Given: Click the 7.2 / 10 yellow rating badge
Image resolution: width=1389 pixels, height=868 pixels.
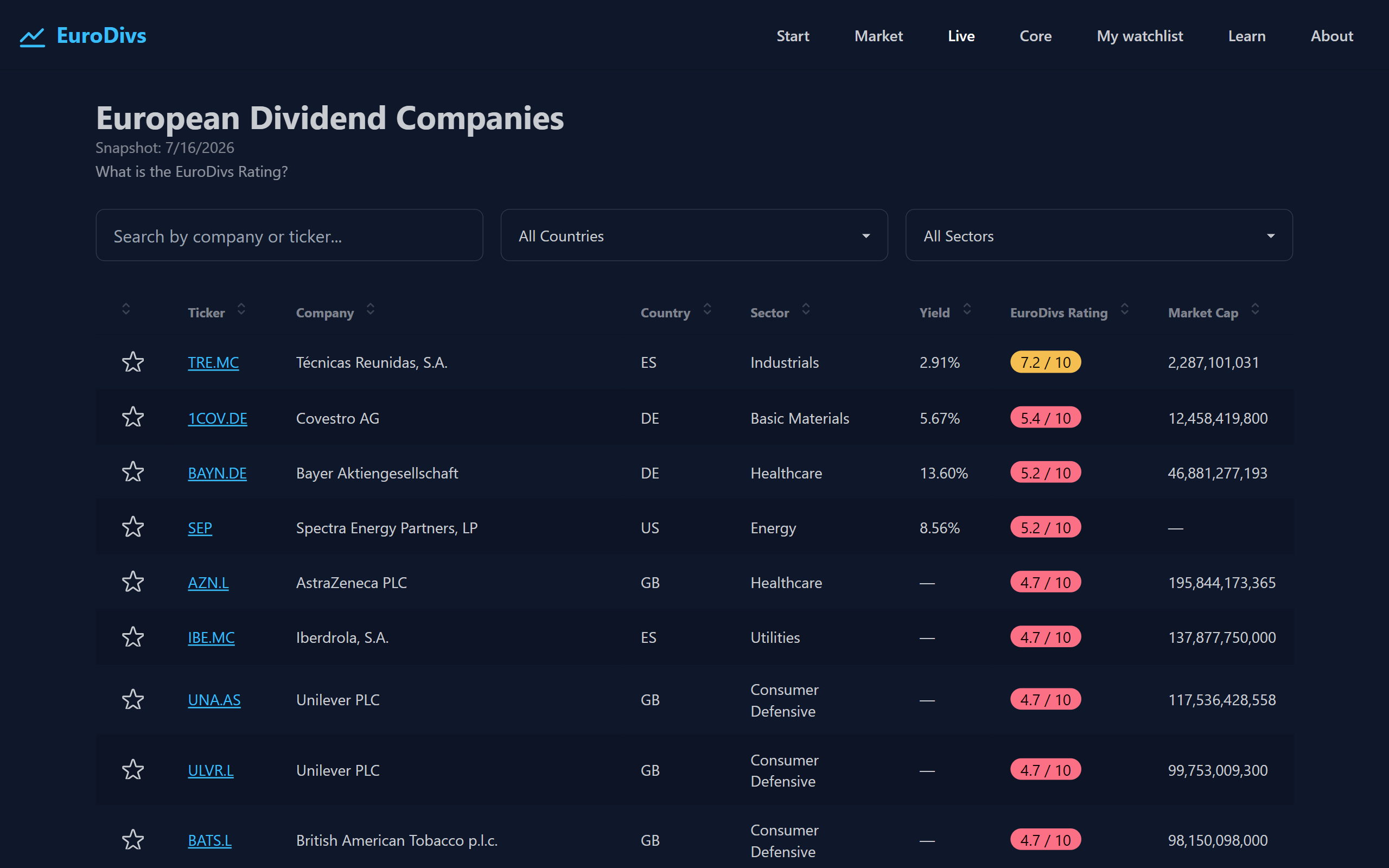Looking at the screenshot, I should pyautogui.click(x=1045, y=362).
